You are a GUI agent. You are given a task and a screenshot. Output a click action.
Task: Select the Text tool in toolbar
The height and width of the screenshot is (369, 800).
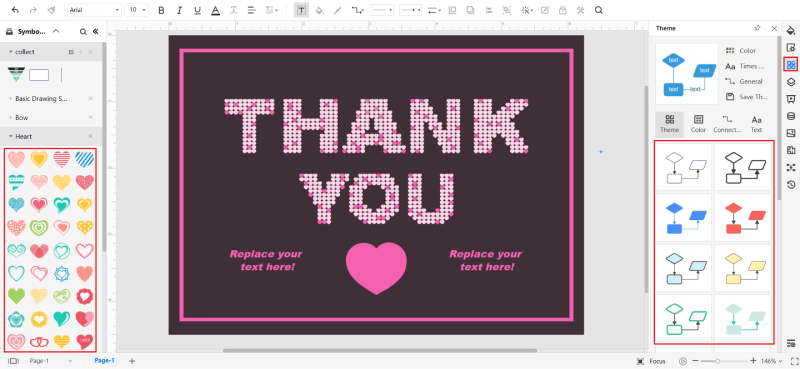[302, 10]
